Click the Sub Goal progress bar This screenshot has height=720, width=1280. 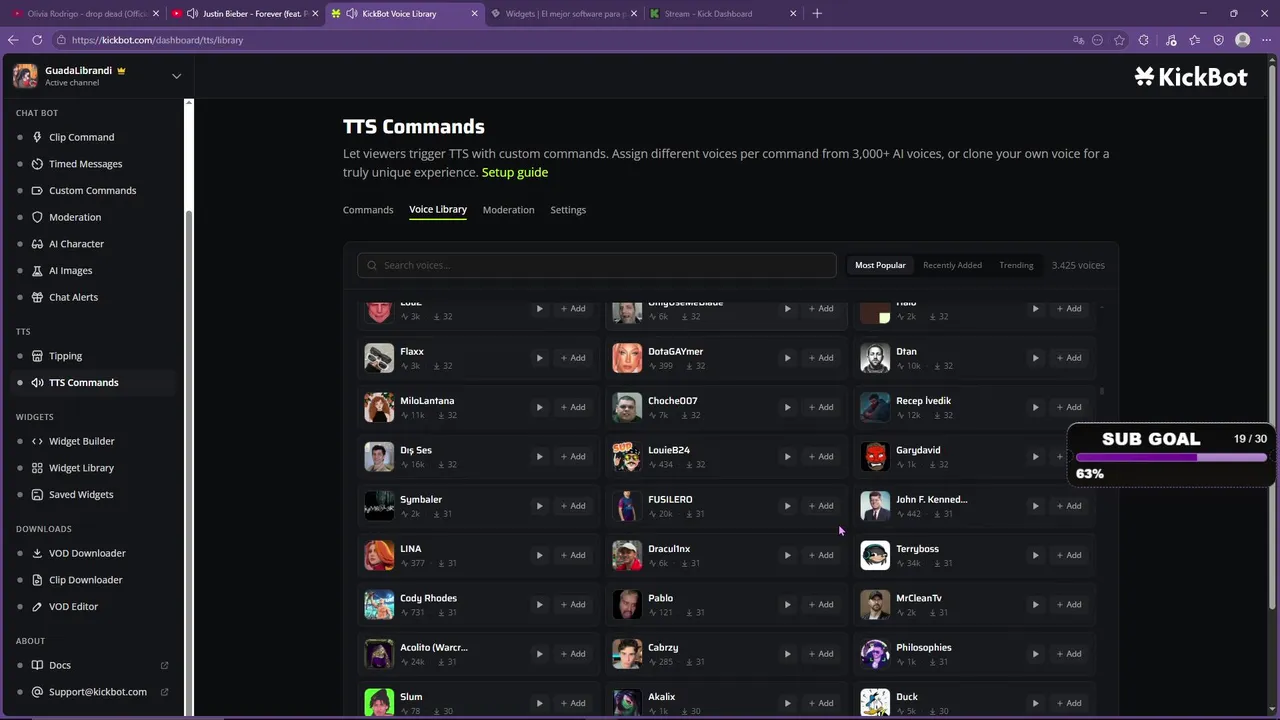coord(1170,457)
